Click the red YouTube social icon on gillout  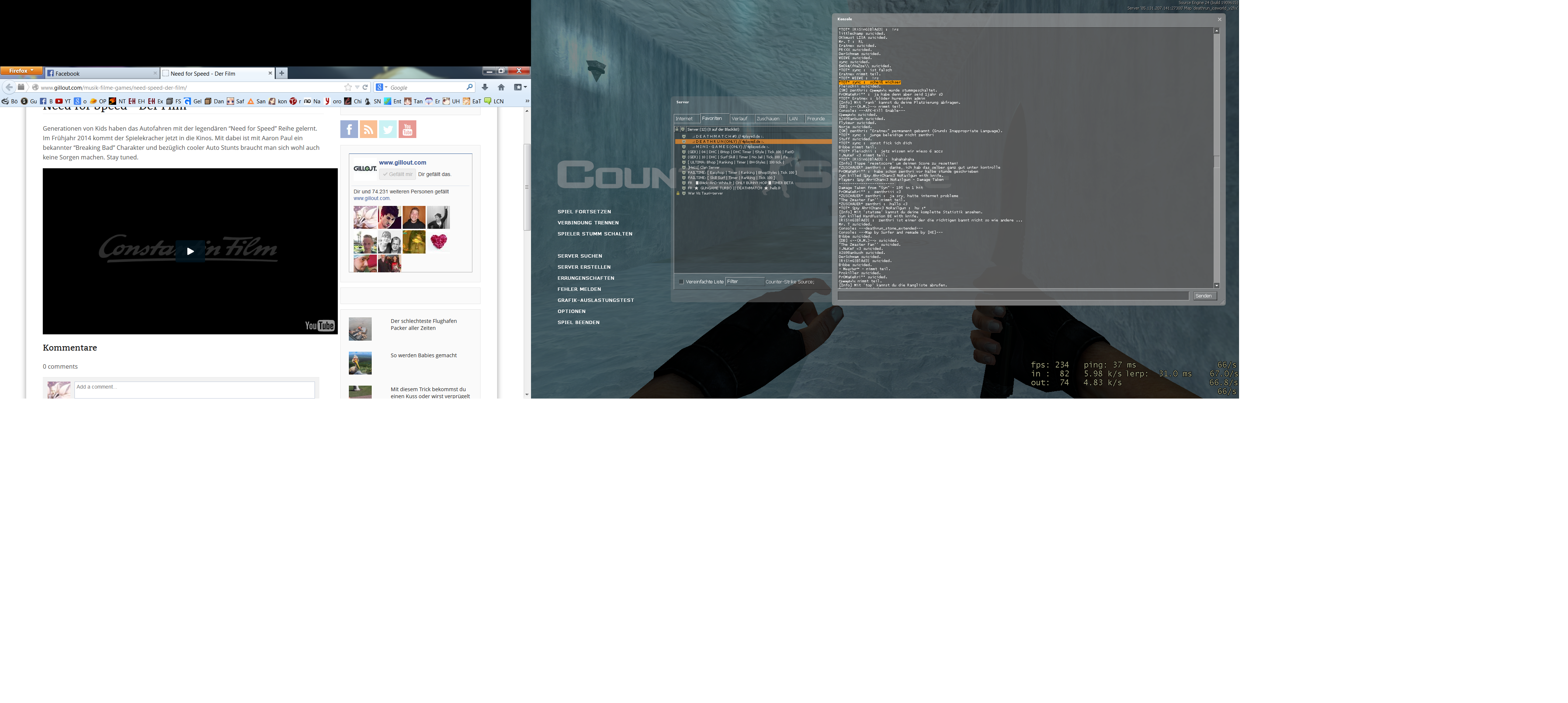click(x=407, y=129)
